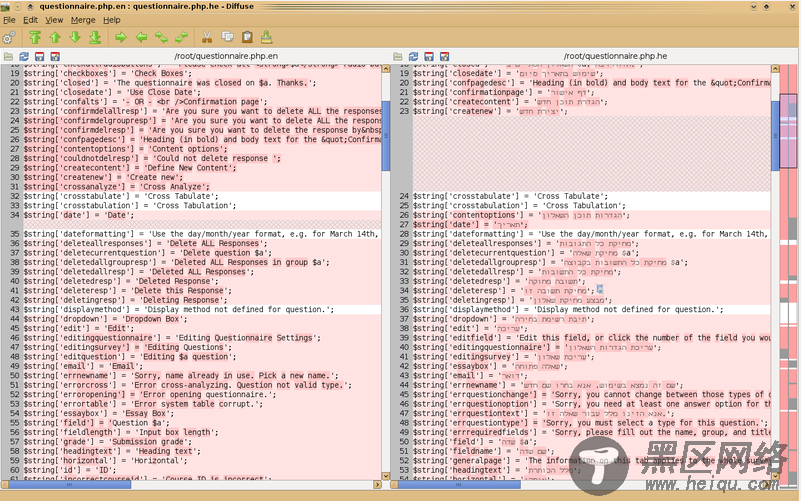The height and width of the screenshot is (501, 801).
Task: Click the left pane vertical scrollbar thumb
Action: click(386, 135)
